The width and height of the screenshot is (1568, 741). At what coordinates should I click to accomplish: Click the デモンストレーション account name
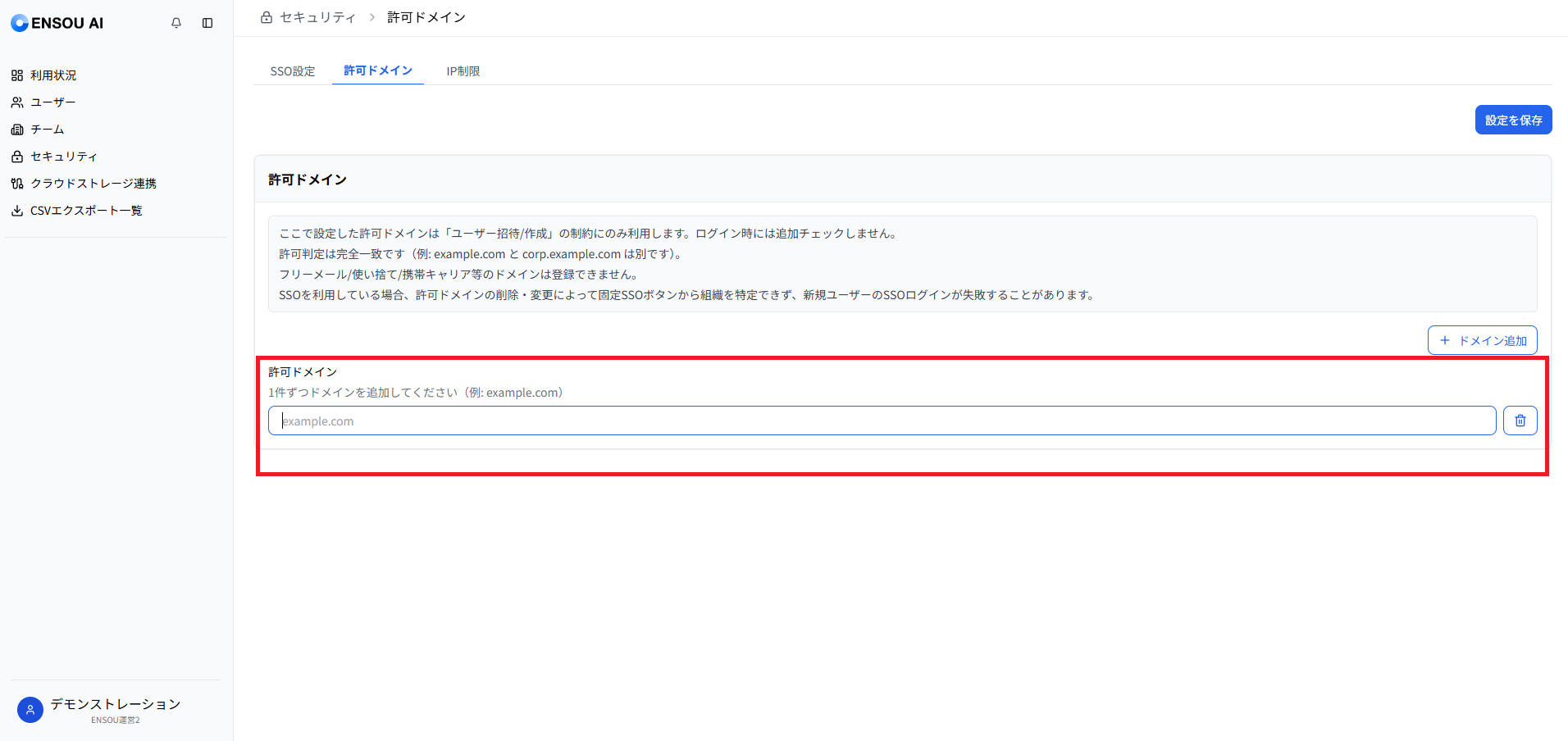coord(116,704)
